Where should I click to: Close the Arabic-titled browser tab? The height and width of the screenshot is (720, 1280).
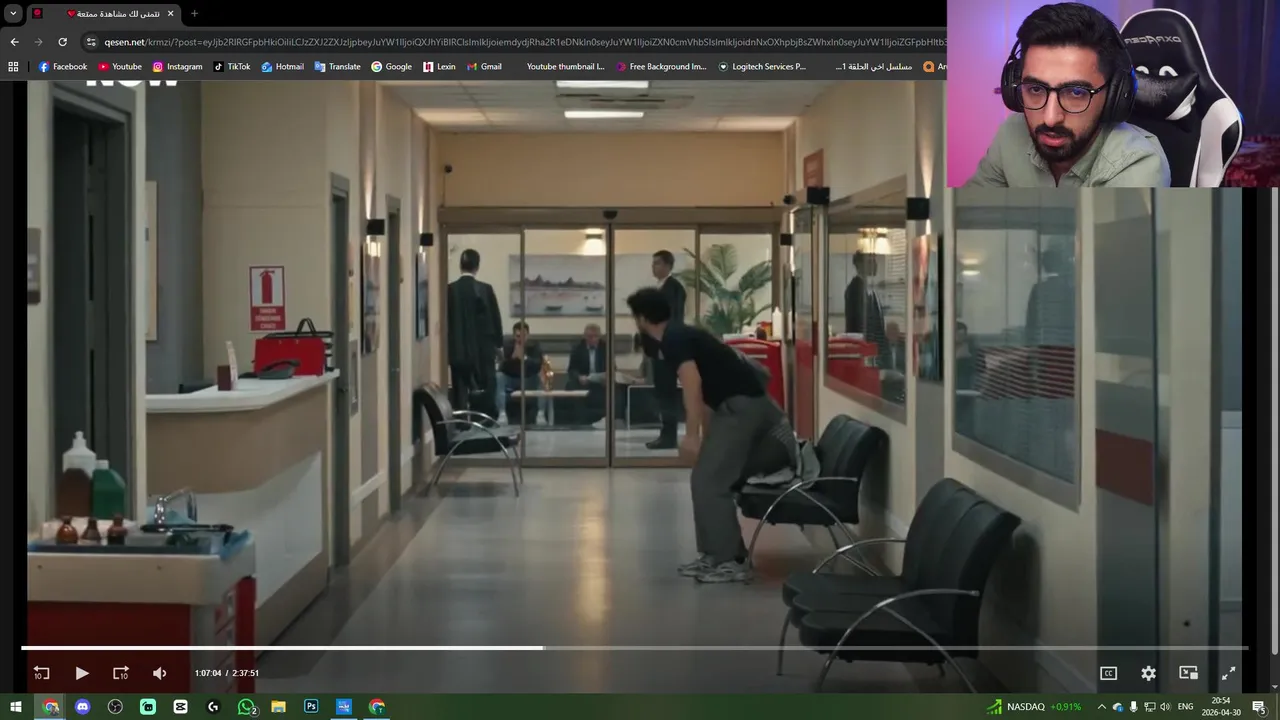170,13
